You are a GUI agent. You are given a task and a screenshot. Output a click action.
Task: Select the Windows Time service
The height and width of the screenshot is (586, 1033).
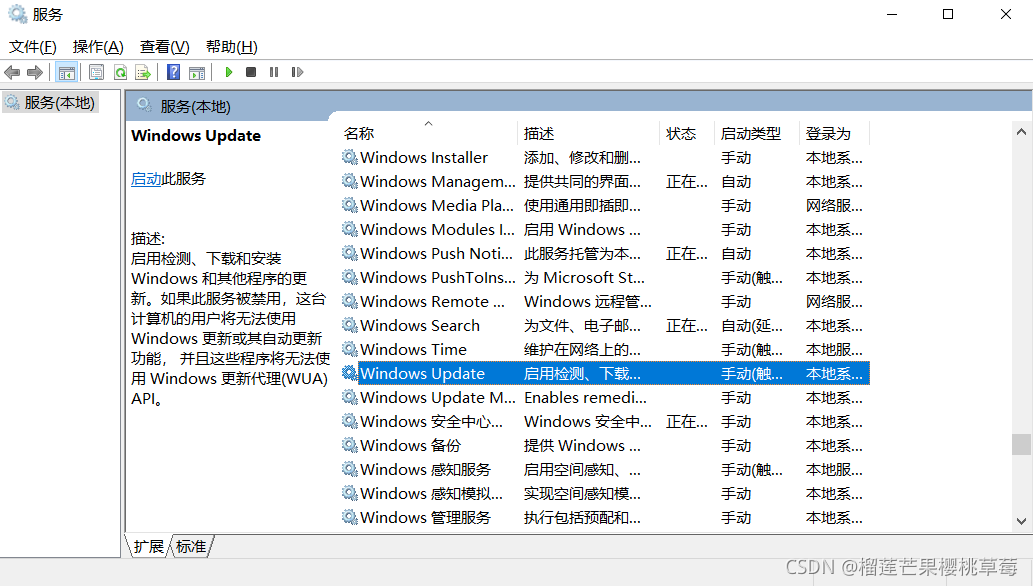click(x=413, y=349)
